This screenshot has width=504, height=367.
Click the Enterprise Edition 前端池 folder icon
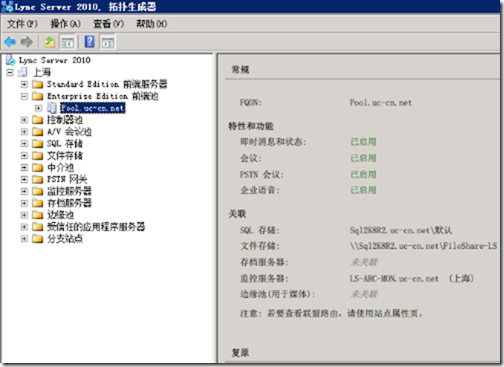click(x=37, y=96)
